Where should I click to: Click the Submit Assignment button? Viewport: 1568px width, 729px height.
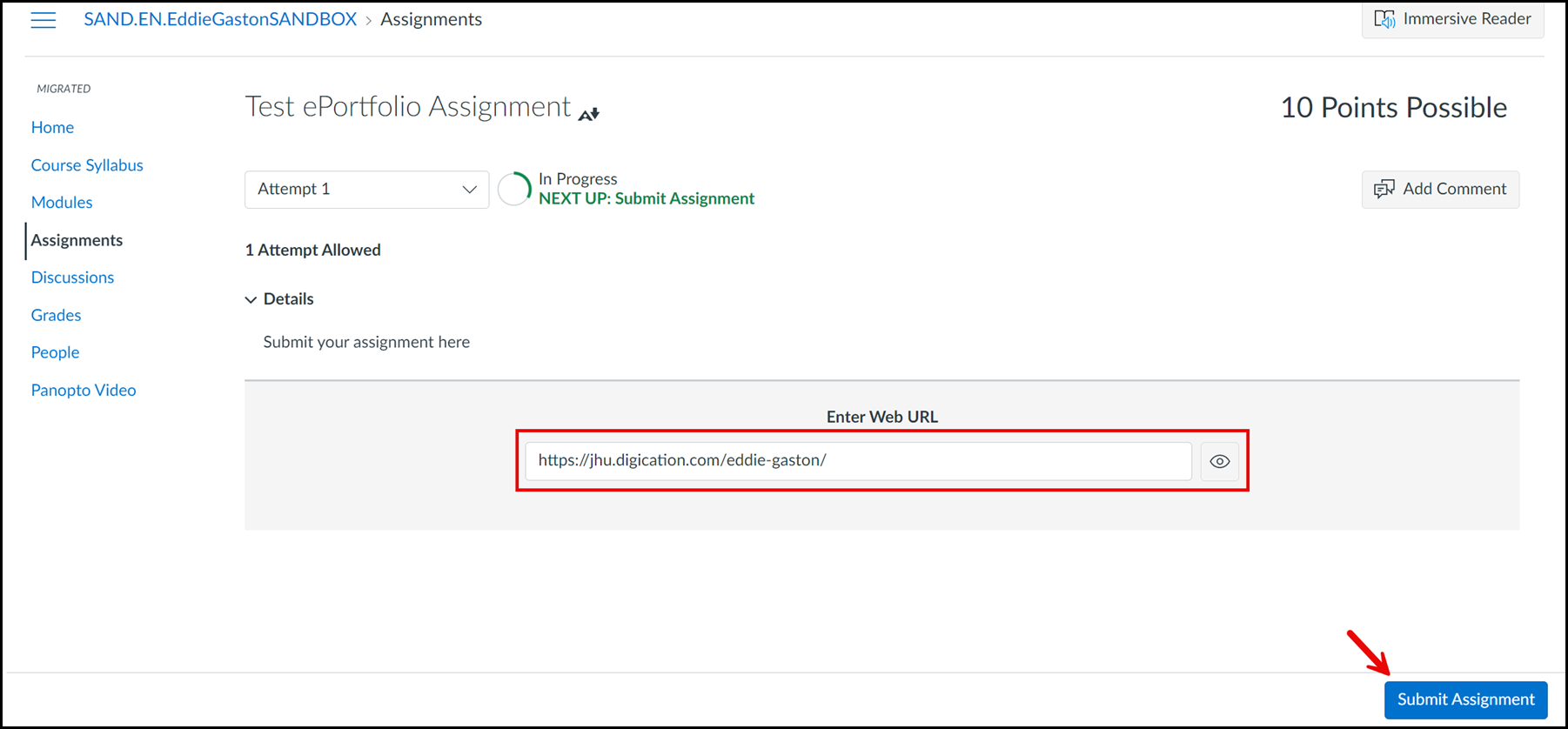1465,699
